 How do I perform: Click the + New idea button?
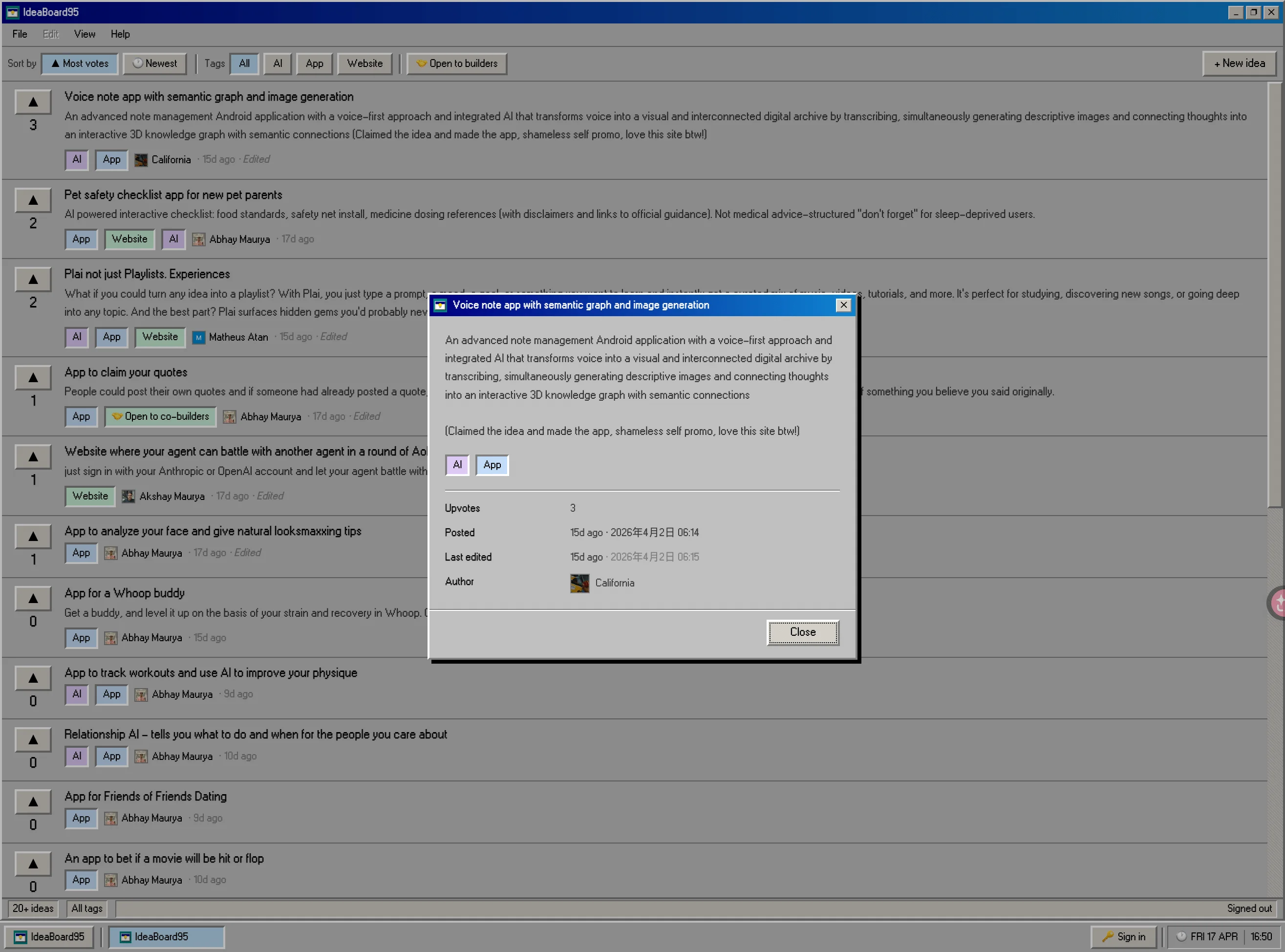tap(1239, 64)
